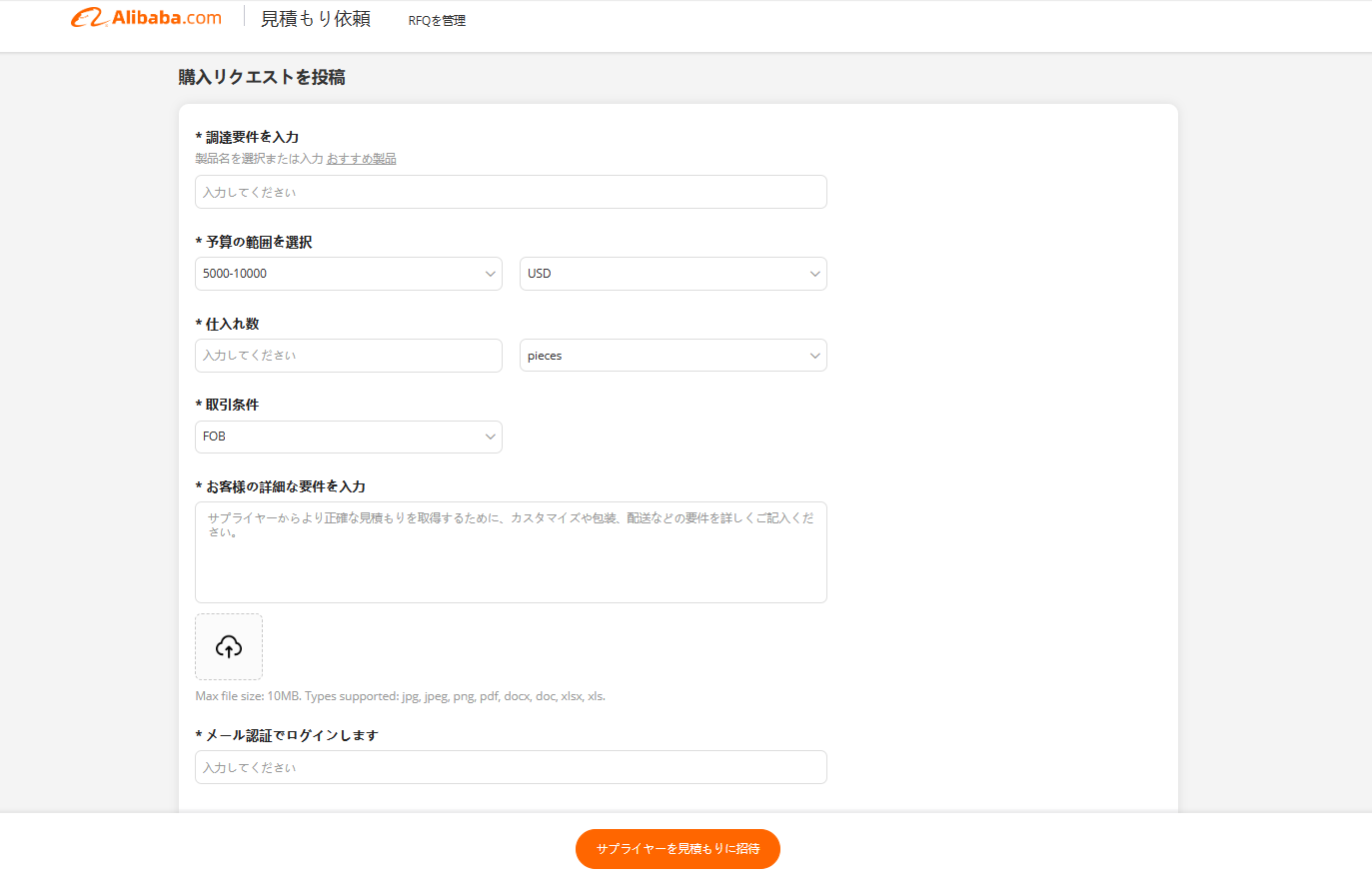Click the 取引条件 label

tap(227, 405)
